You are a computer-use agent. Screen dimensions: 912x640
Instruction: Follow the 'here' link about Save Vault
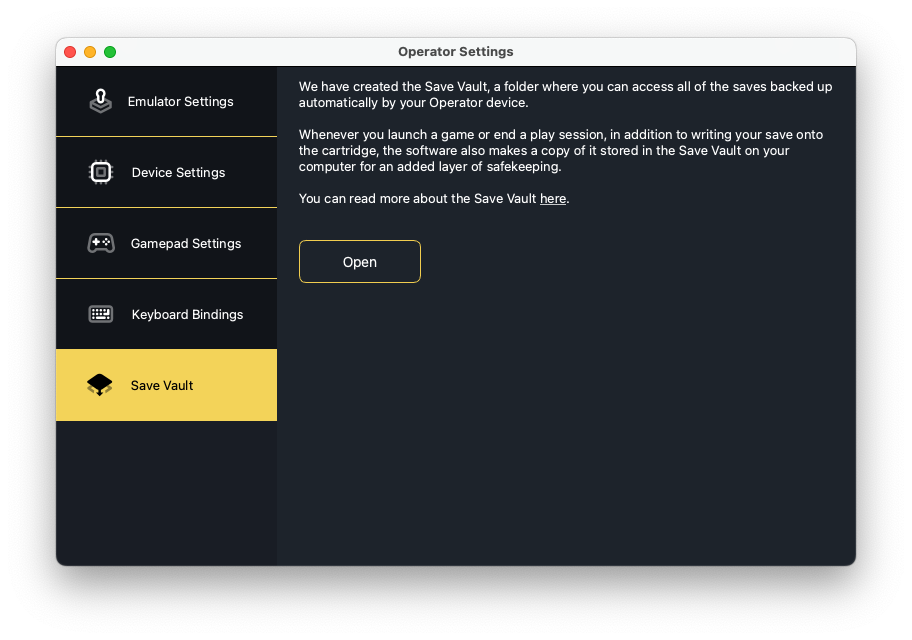553,198
